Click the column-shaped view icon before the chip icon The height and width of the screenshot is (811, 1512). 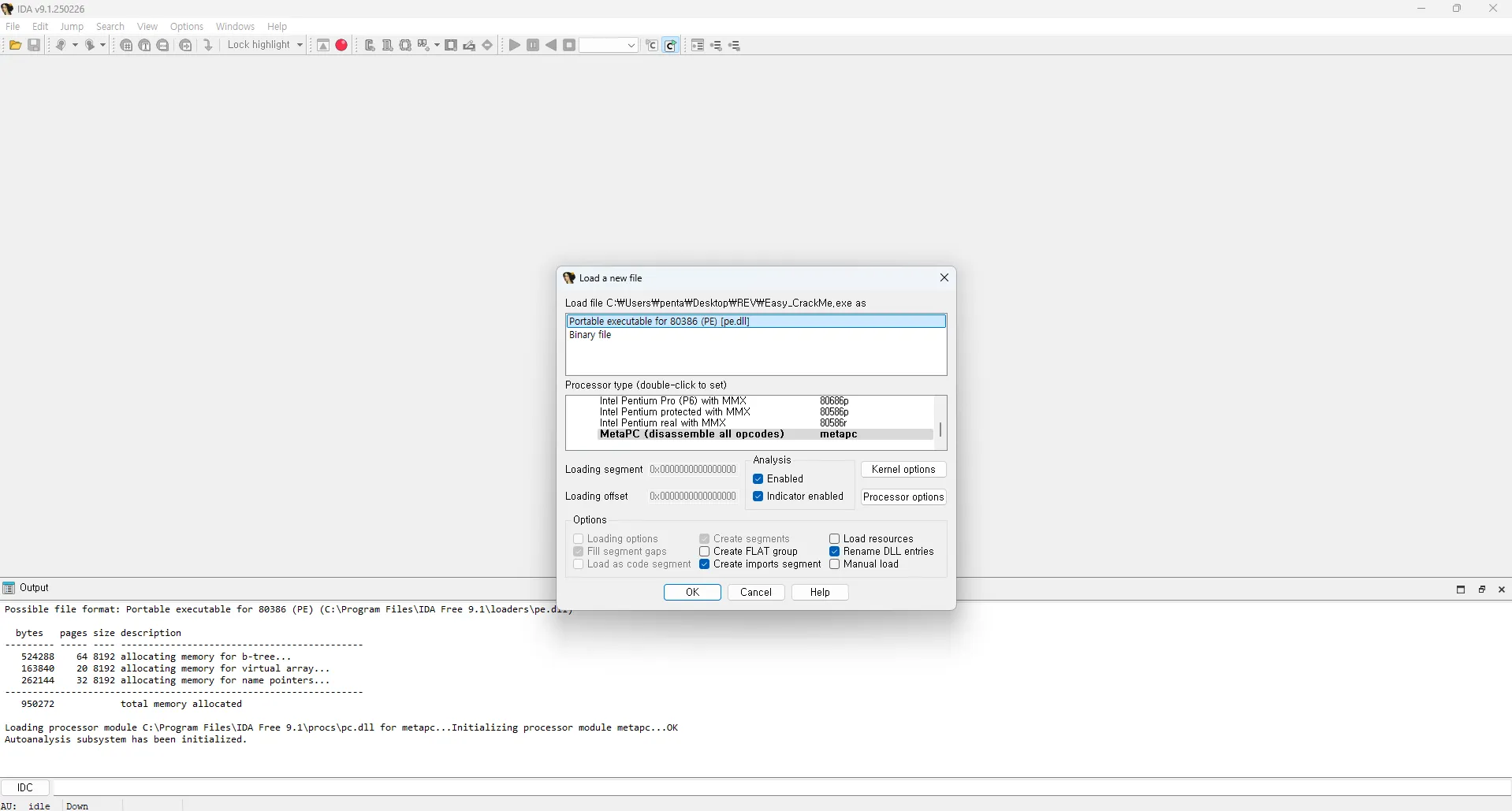(x=388, y=46)
